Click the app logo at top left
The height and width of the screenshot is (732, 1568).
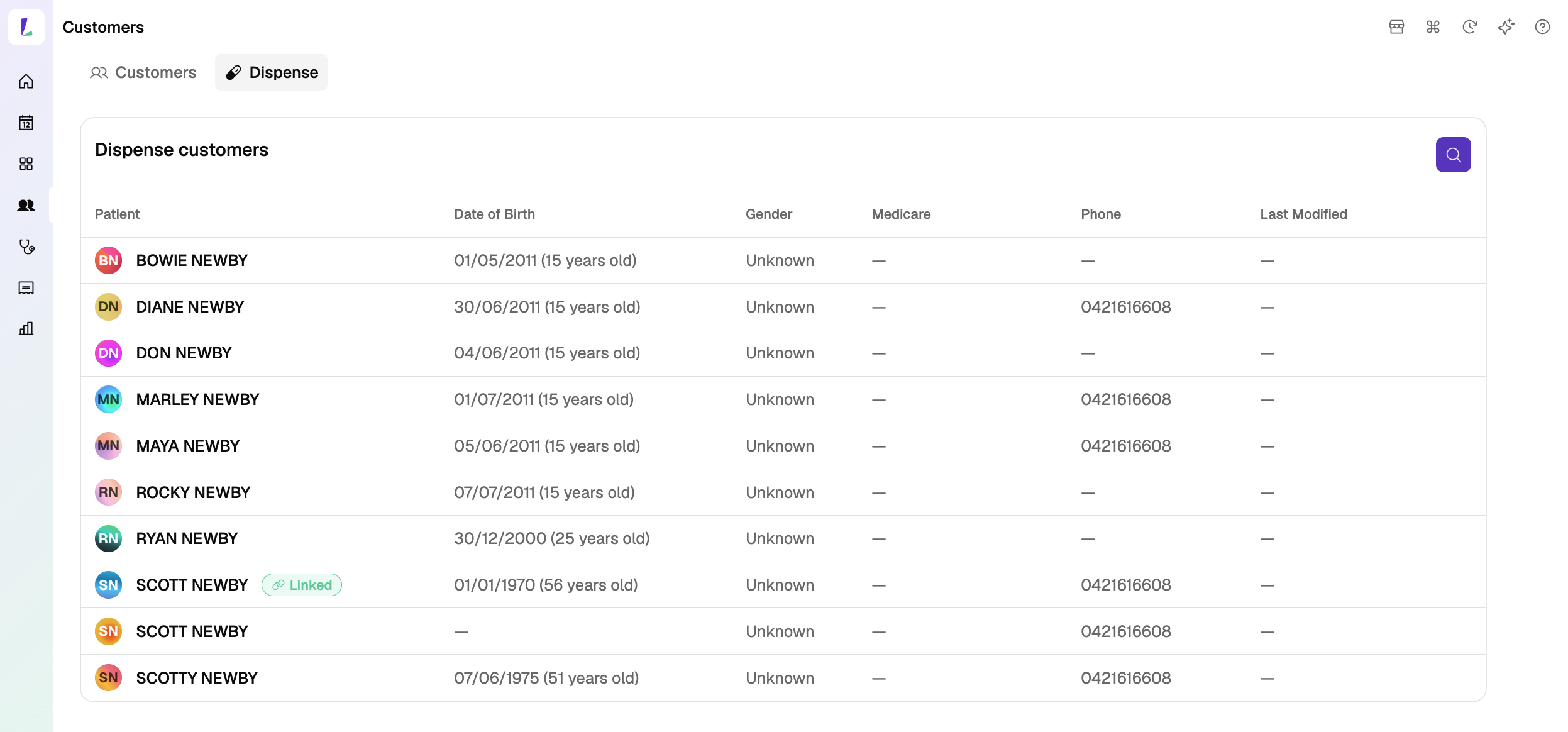26,27
